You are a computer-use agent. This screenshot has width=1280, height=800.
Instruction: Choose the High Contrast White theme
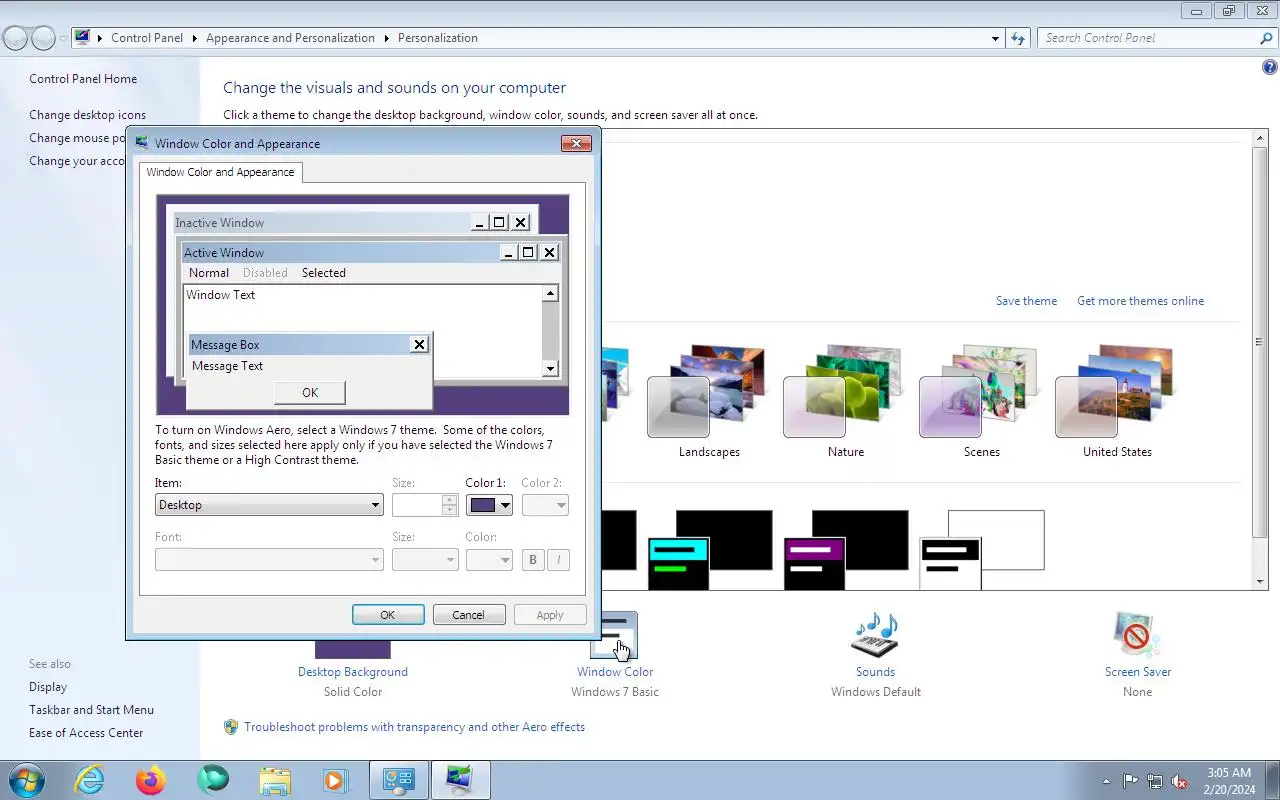(982, 549)
